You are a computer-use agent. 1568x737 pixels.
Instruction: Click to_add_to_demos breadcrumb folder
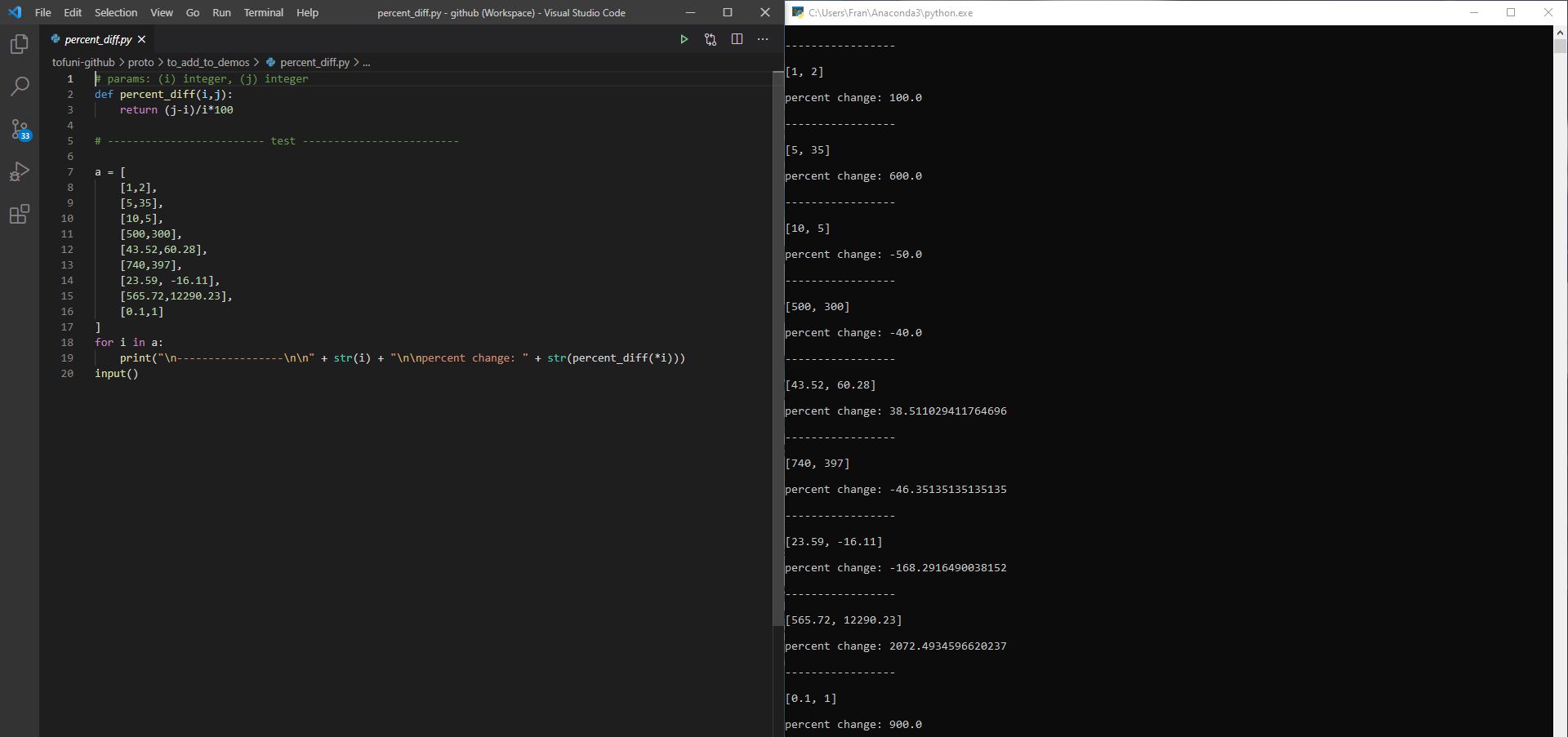(x=208, y=62)
